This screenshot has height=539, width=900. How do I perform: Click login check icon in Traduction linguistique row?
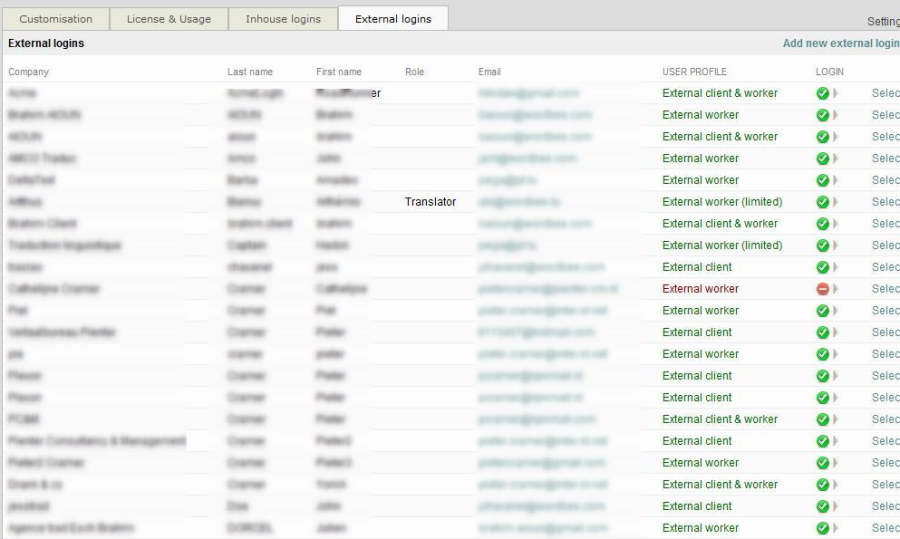click(x=822, y=245)
